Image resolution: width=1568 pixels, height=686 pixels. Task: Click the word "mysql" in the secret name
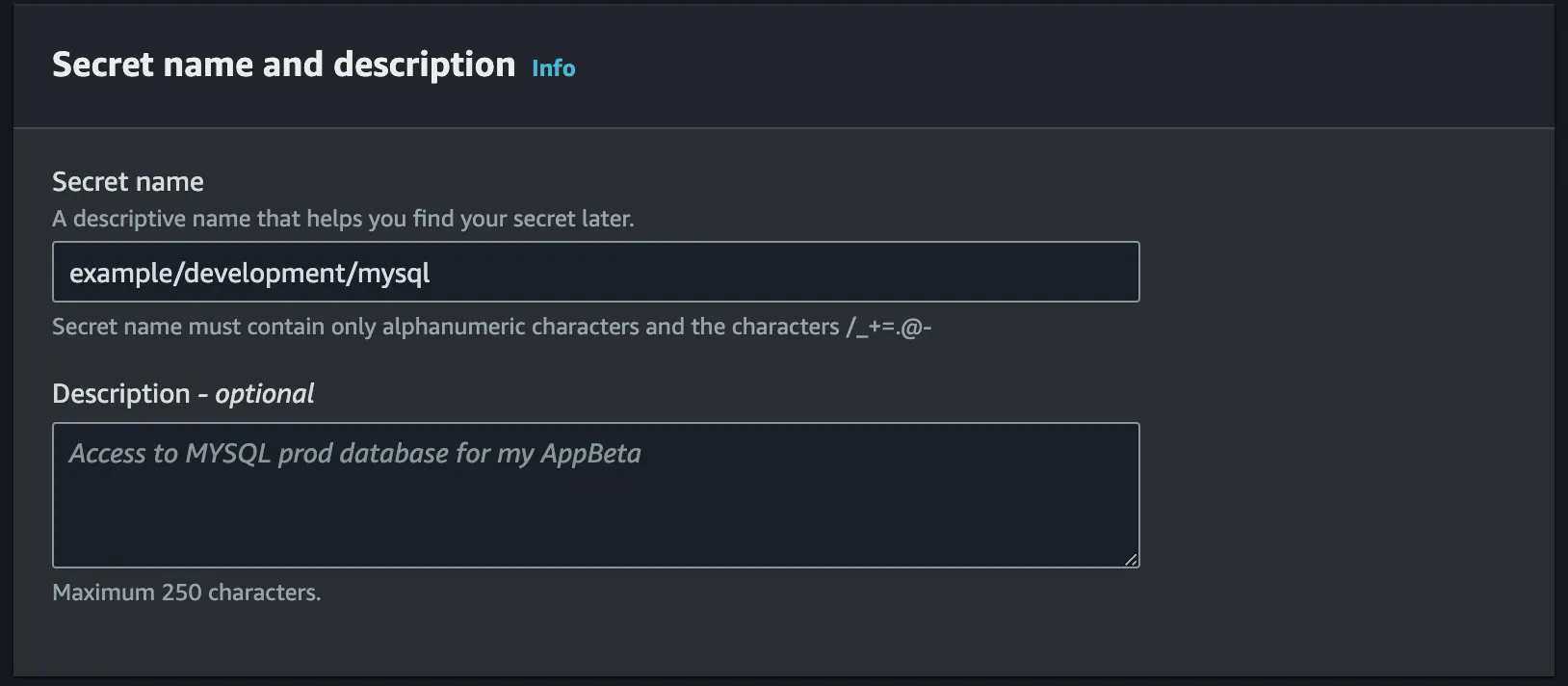coord(394,274)
